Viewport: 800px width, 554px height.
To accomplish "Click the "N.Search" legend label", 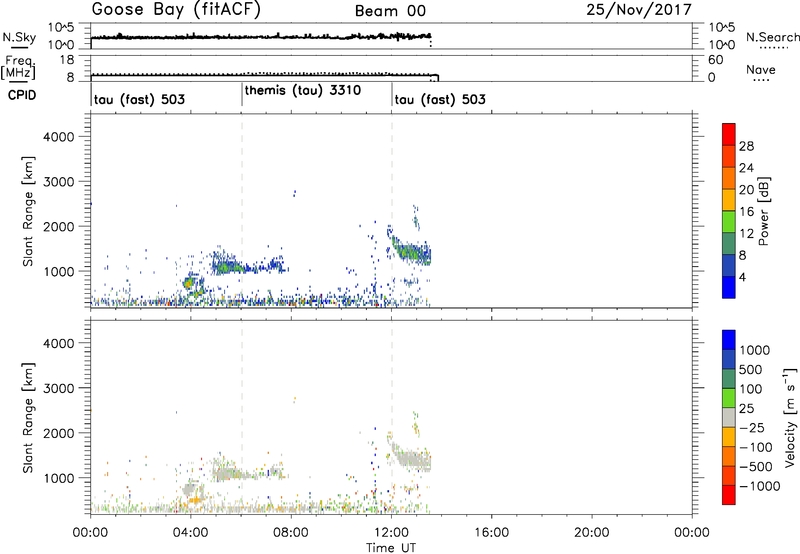I will [772, 37].
